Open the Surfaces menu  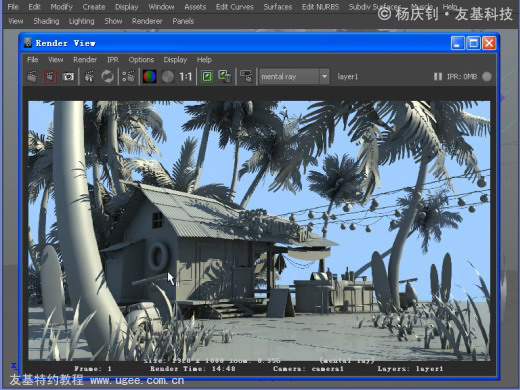(278, 7)
